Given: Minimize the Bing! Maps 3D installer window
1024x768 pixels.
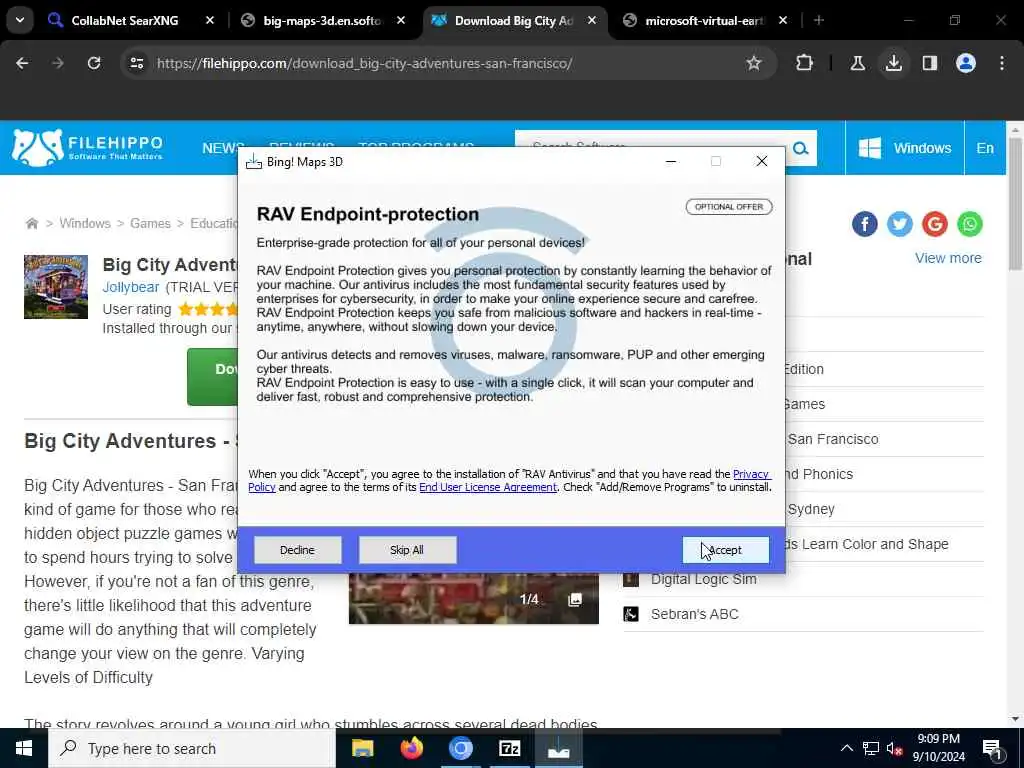Looking at the screenshot, I should pos(671,161).
